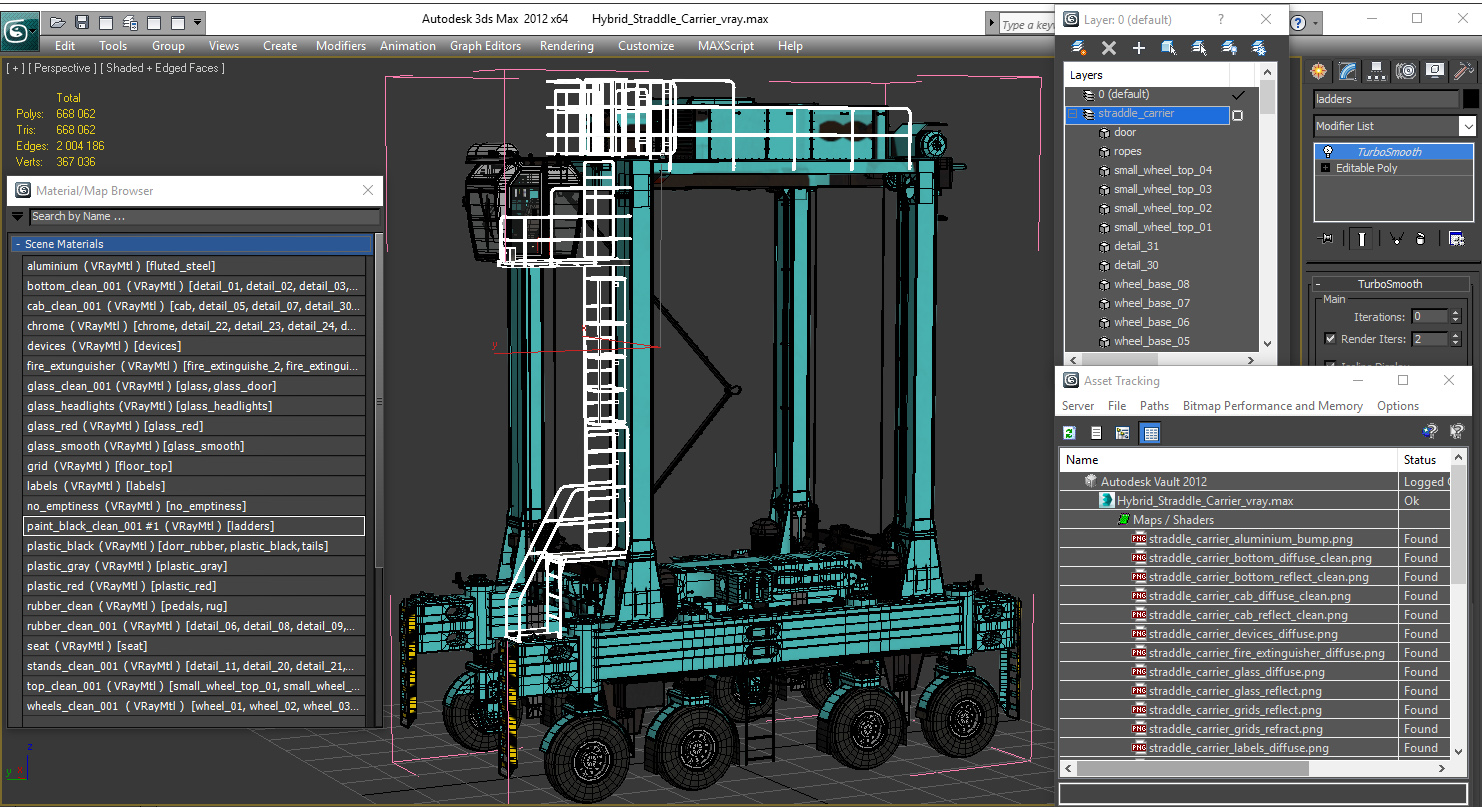Image resolution: width=1482 pixels, height=810 pixels.
Task: Click Refresh icon in Asset Tracking
Action: click(x=1070, y=433)
